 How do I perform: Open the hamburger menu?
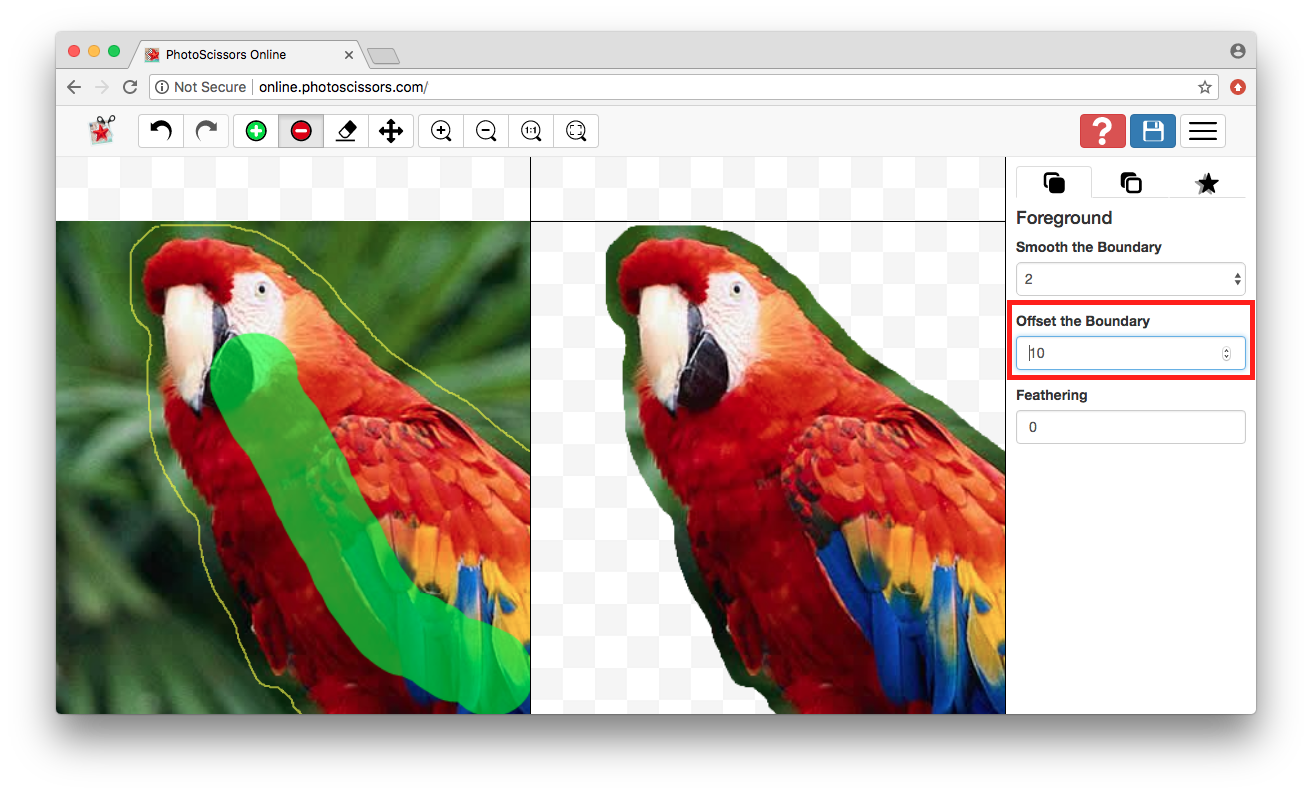(x=1202, y=131)
